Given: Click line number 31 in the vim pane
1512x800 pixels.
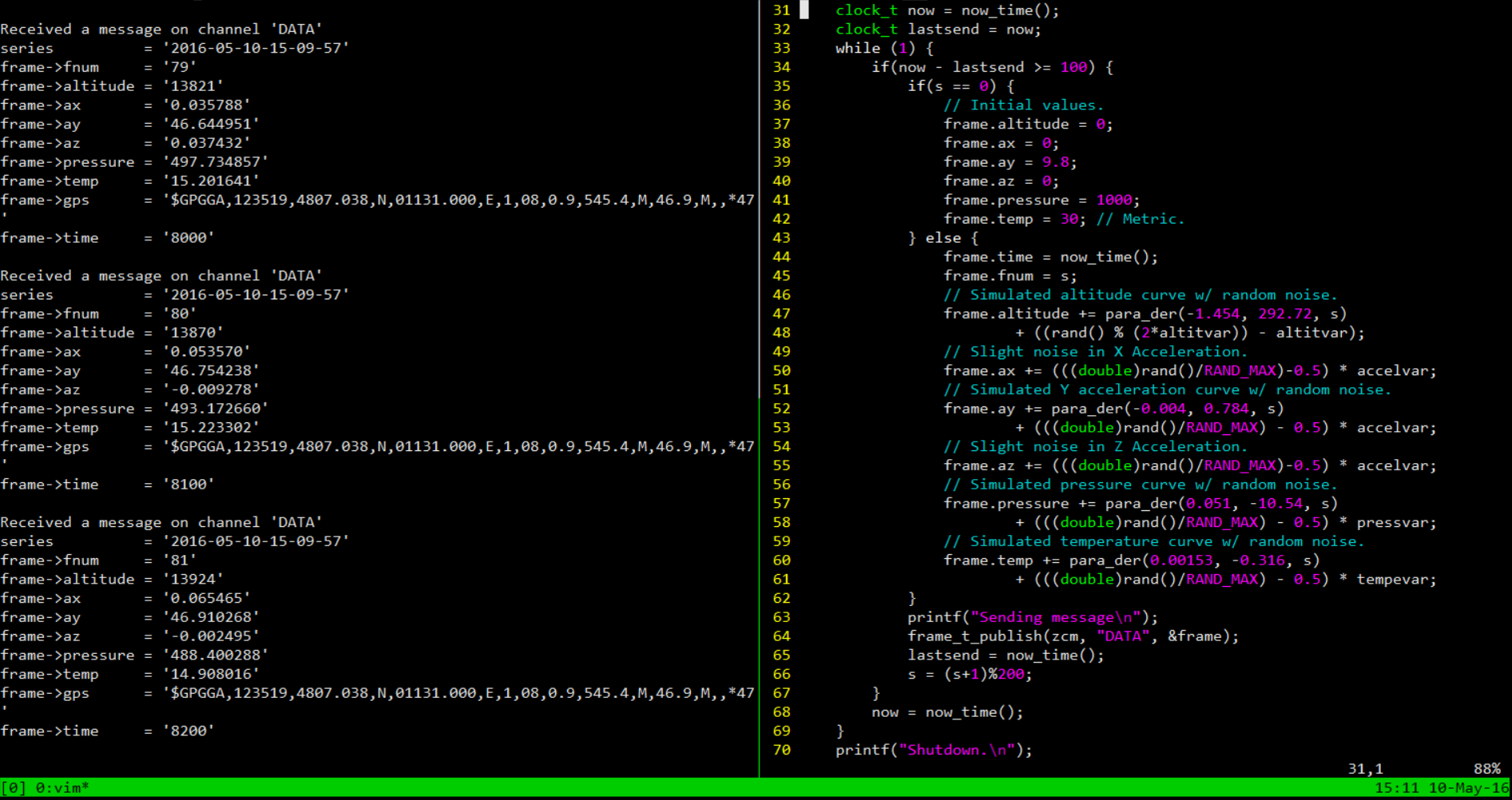Looking at the screenshot, I should [x=781, y=10].
